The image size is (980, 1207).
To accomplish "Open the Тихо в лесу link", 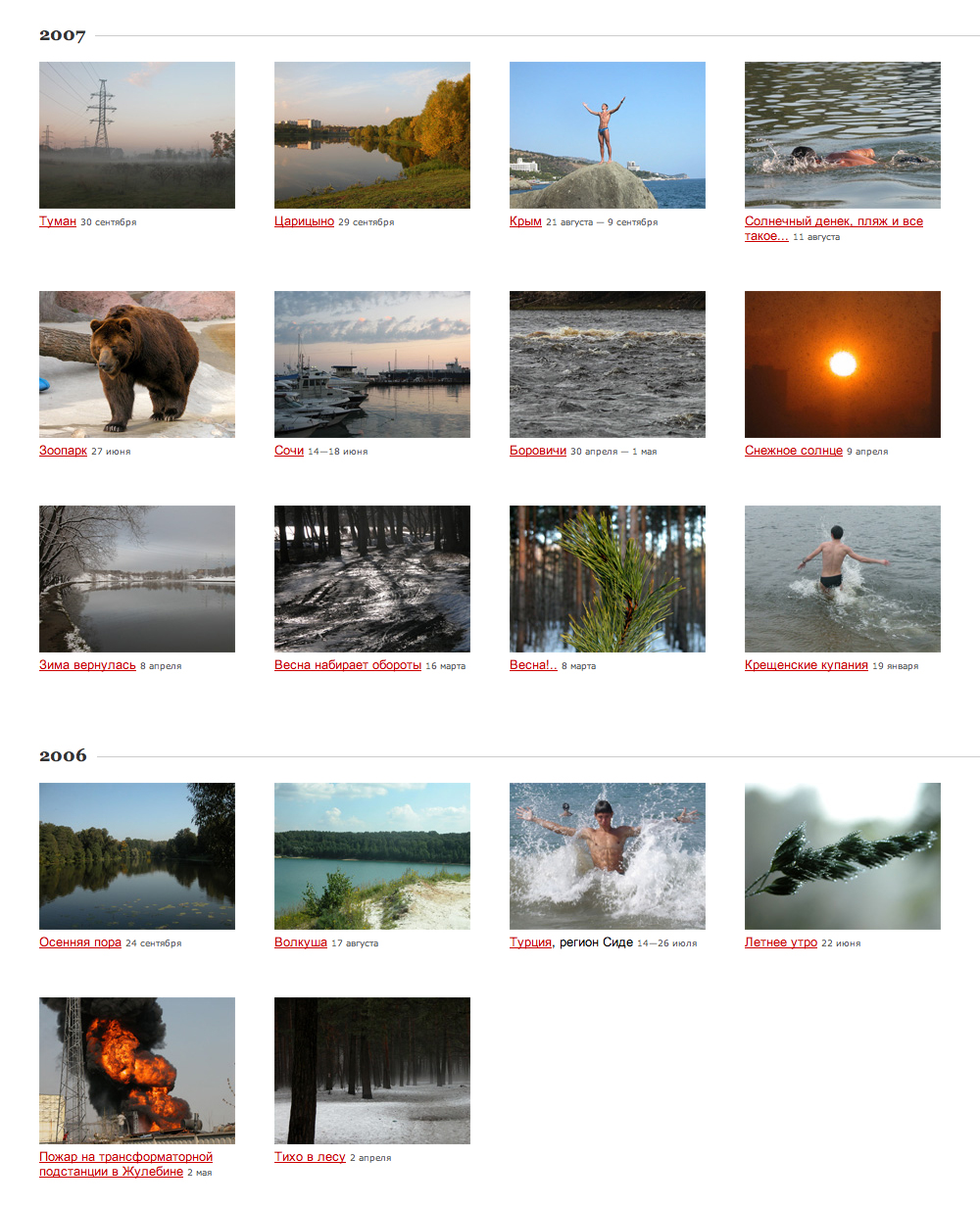I will pos(310,1157).
